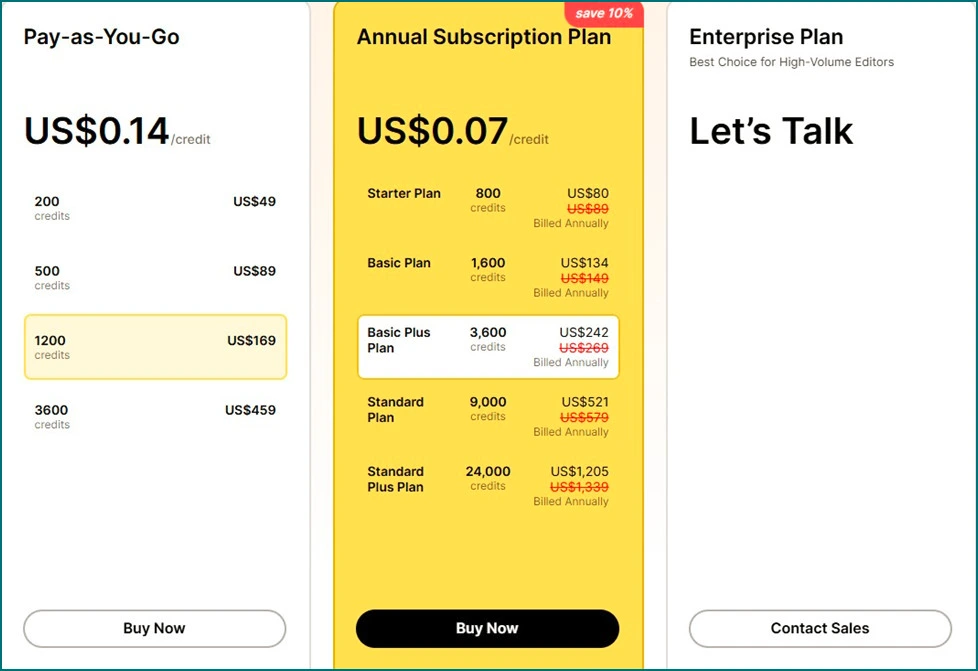Screen dimensions: 978x671
Task: Click Buy Now under Pay-as-You-Go
Action: coord(155,629)
